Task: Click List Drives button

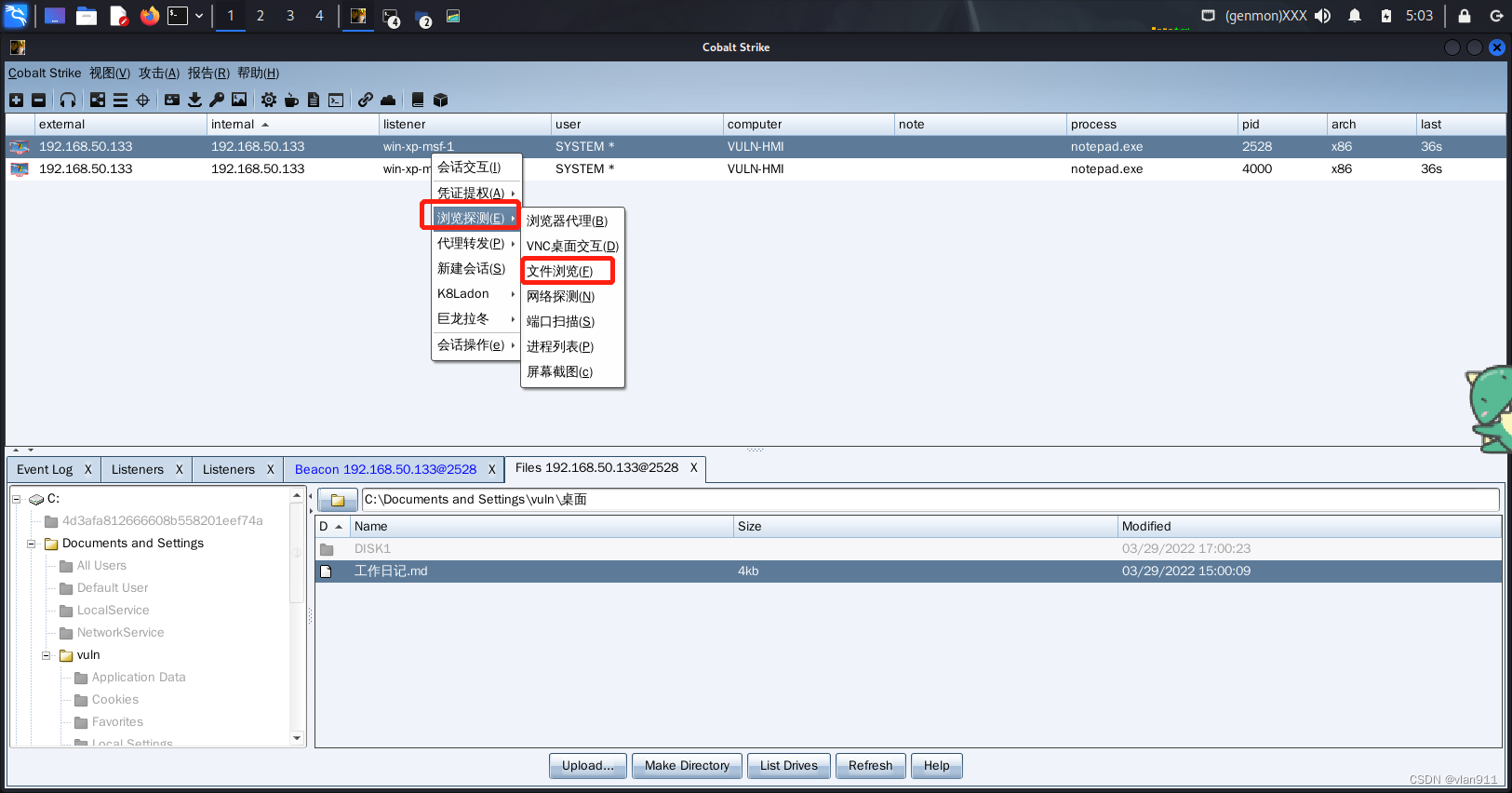Action: (x=789, y=766)
